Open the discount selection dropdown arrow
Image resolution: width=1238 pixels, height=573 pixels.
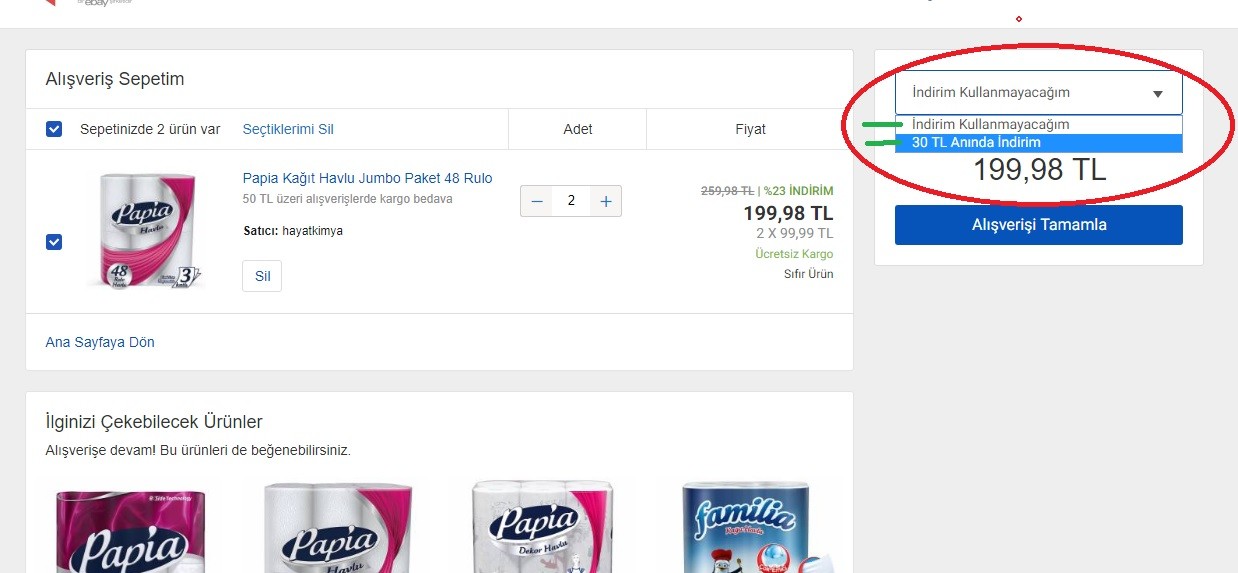tap(1157, 94)
